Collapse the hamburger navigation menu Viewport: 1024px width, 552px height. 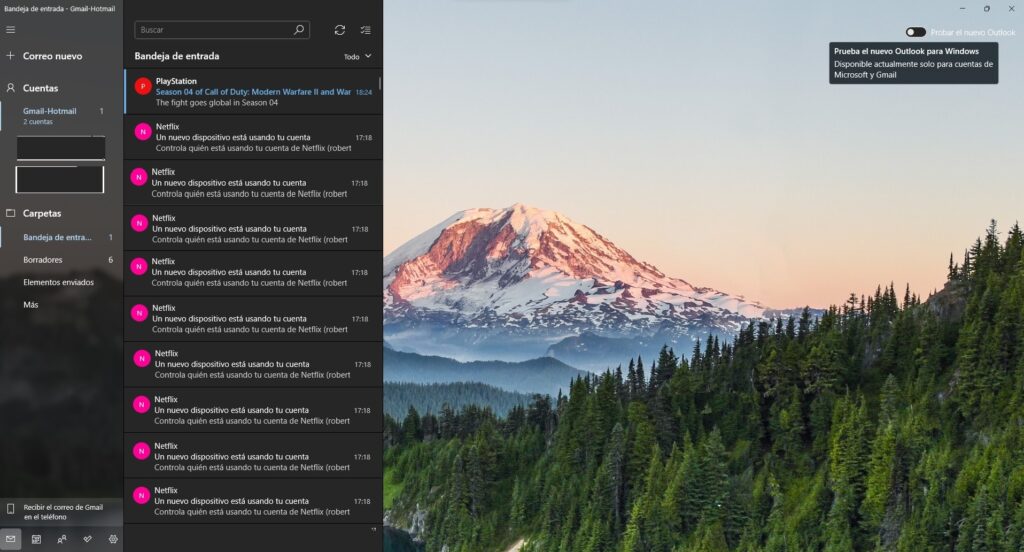click(11, 30)
